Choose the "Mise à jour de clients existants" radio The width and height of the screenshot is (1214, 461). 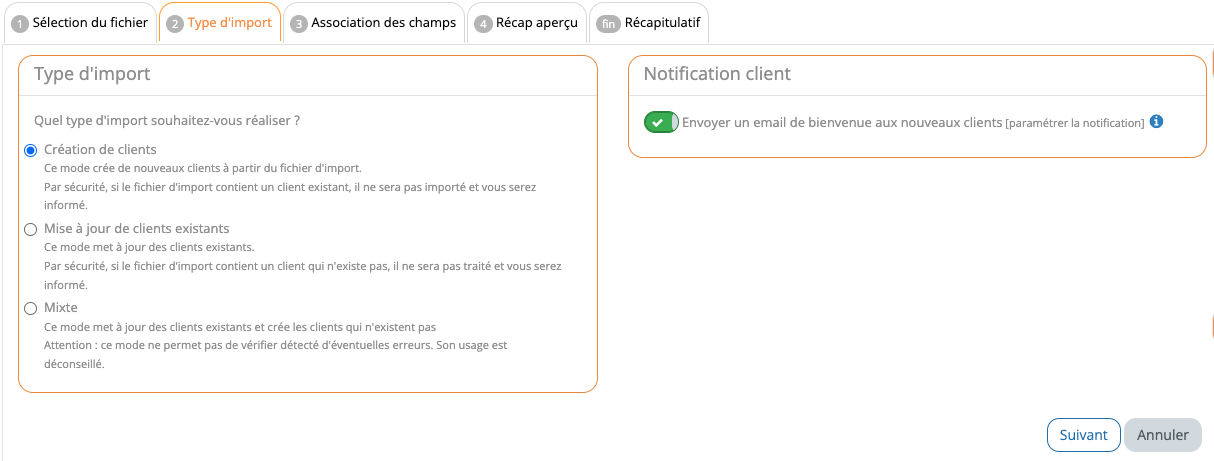(x=30, y=229)
